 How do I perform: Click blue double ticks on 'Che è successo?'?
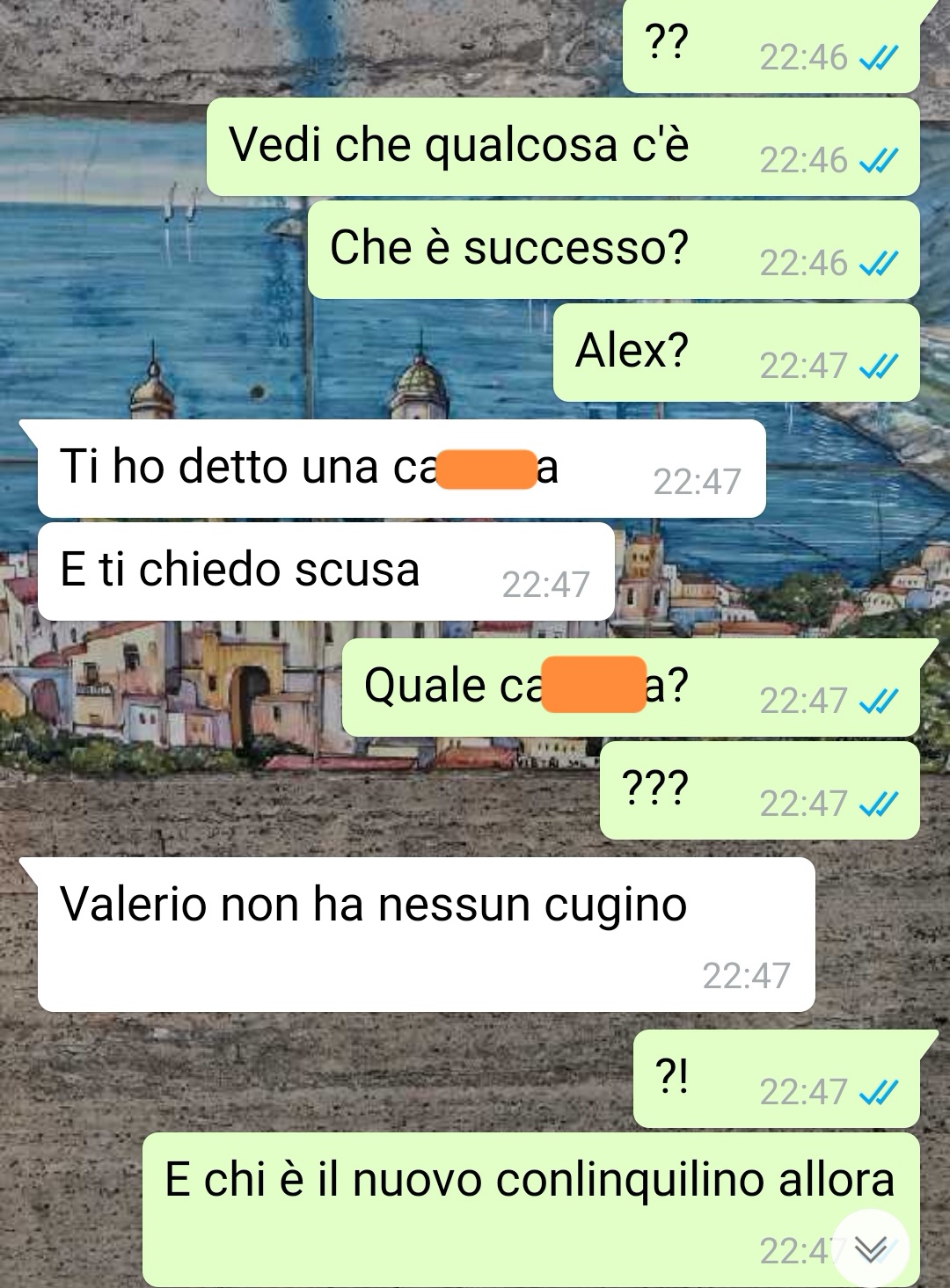tap(878, 263)
